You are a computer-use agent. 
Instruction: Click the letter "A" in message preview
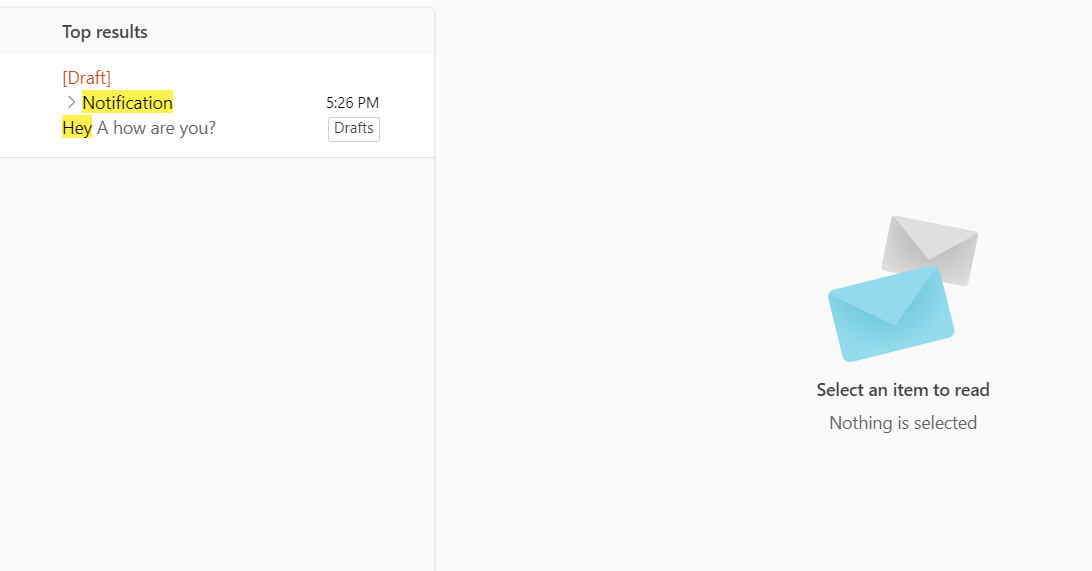click(102, 128)
